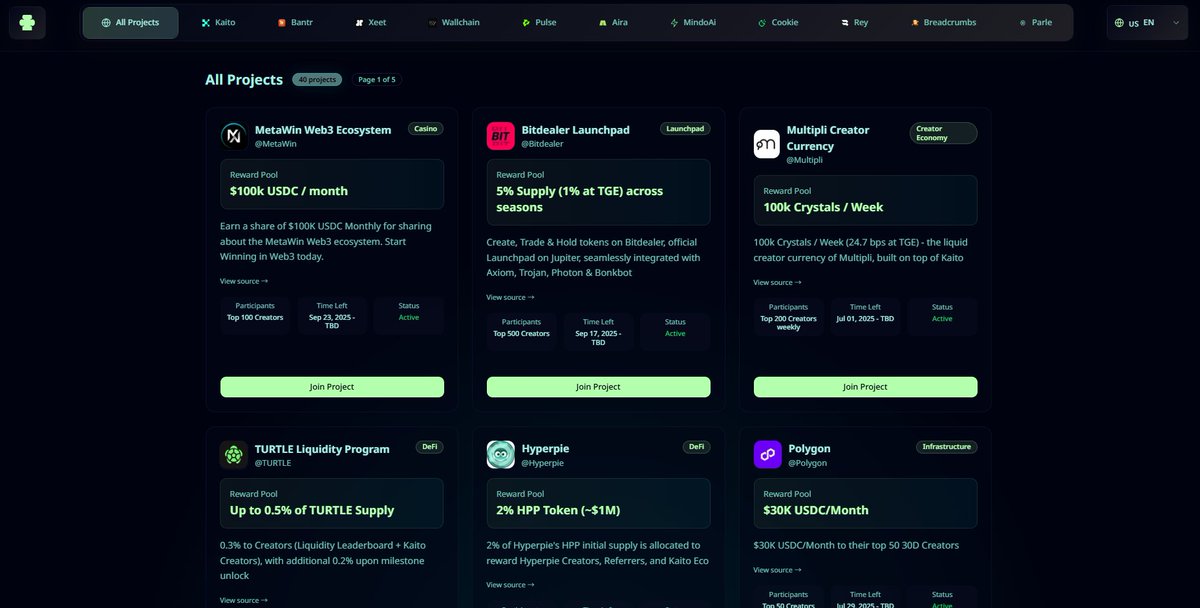The height and width of the screenshot is (608, 1200).
Task: Click the green clover site logo
Action: [x=27, y=22]
